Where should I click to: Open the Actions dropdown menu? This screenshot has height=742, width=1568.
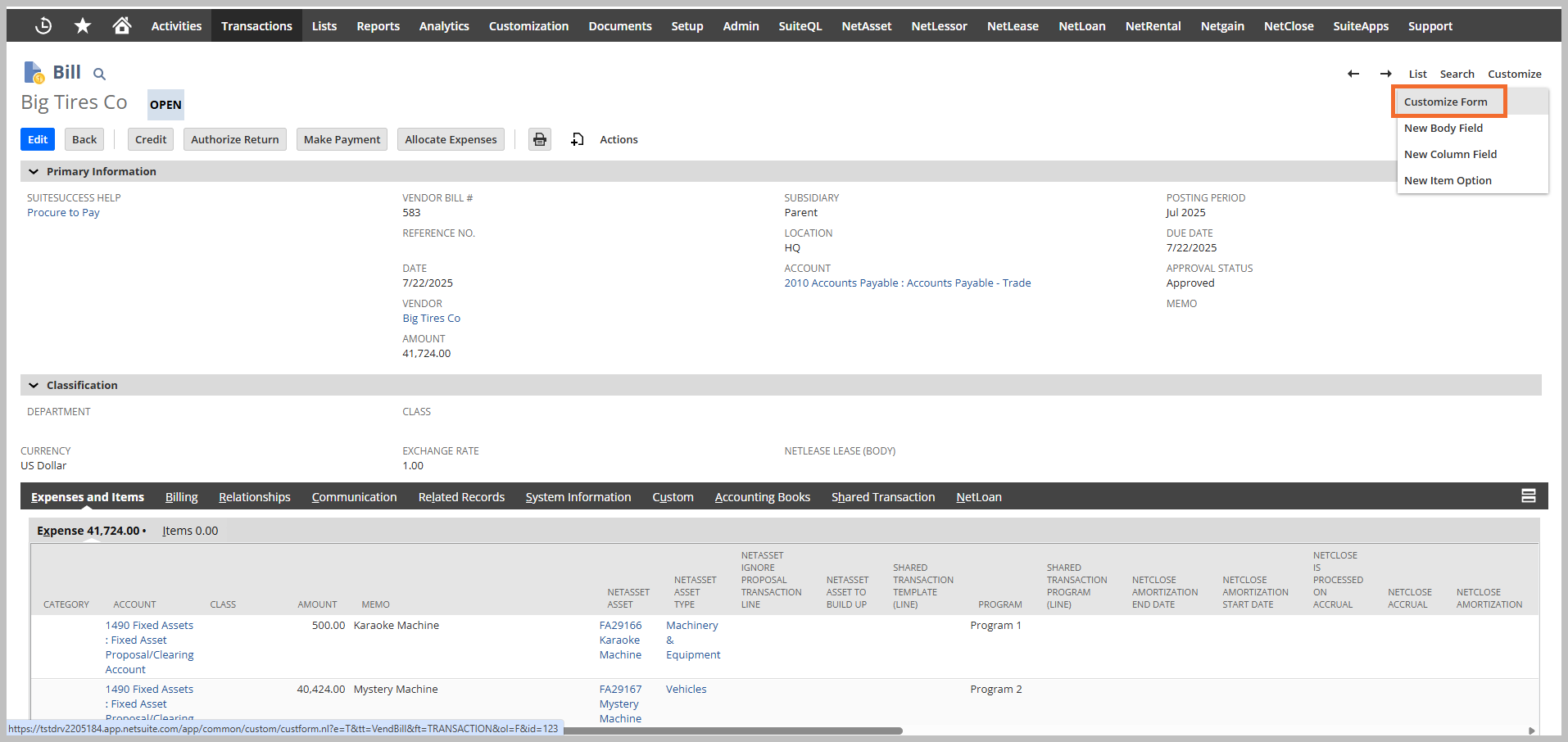tap(619, 139)
